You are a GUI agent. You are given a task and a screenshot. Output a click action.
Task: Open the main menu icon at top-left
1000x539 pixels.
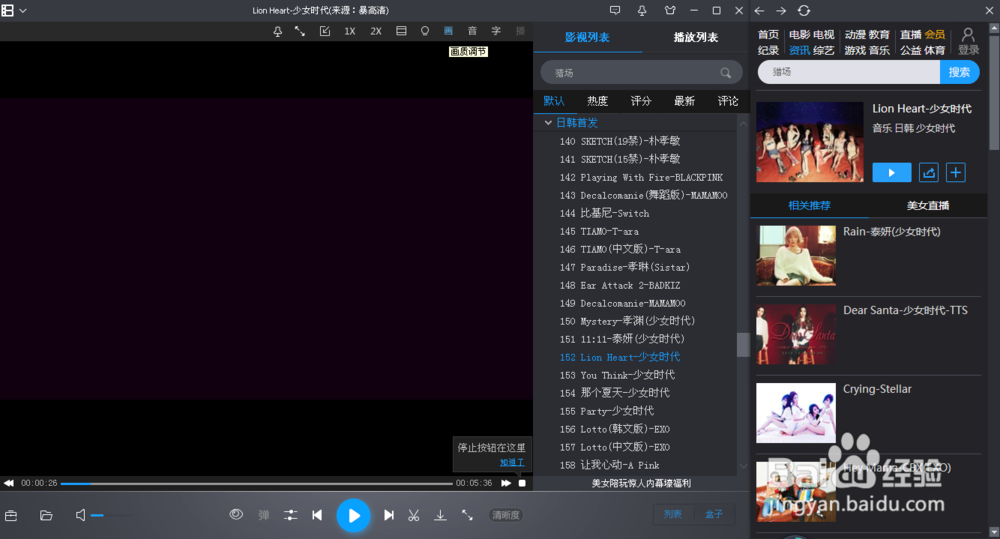click(x=8, y=10)
